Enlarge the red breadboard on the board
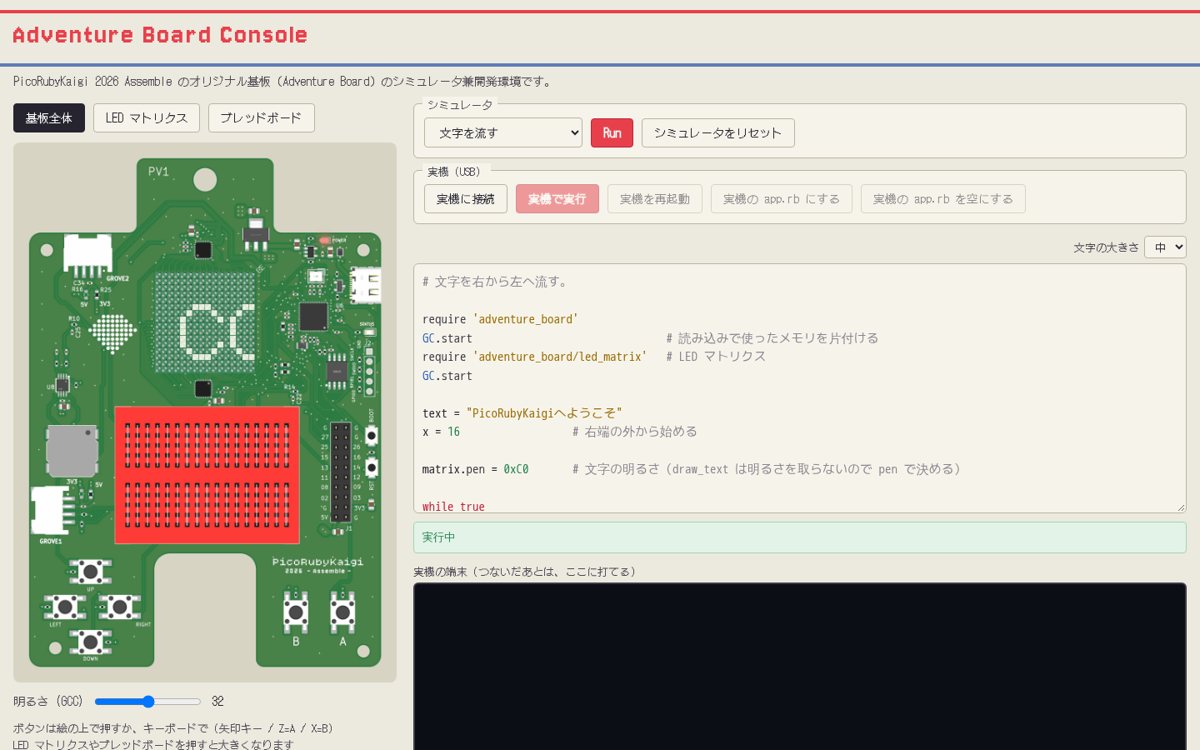1200x750 pixels. (x=207, y=473)
